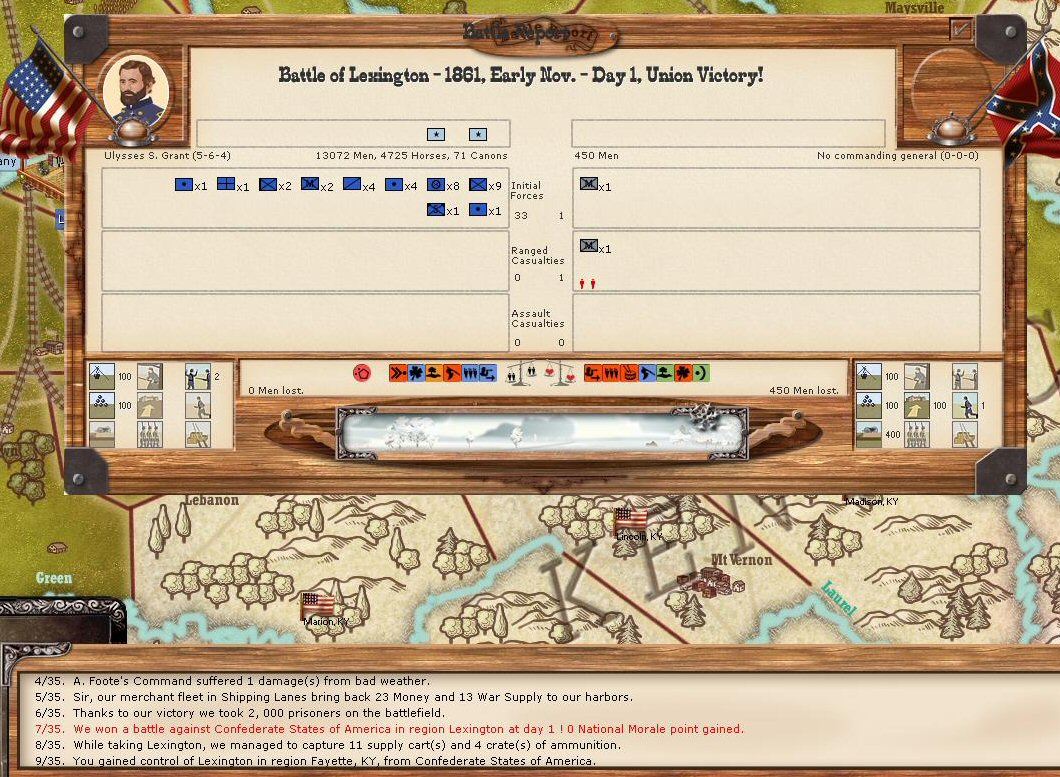Click the Union flag marker at Marion, KY
The height and width of the screenshot is (777, 1060).
click(x=317, y=604)
